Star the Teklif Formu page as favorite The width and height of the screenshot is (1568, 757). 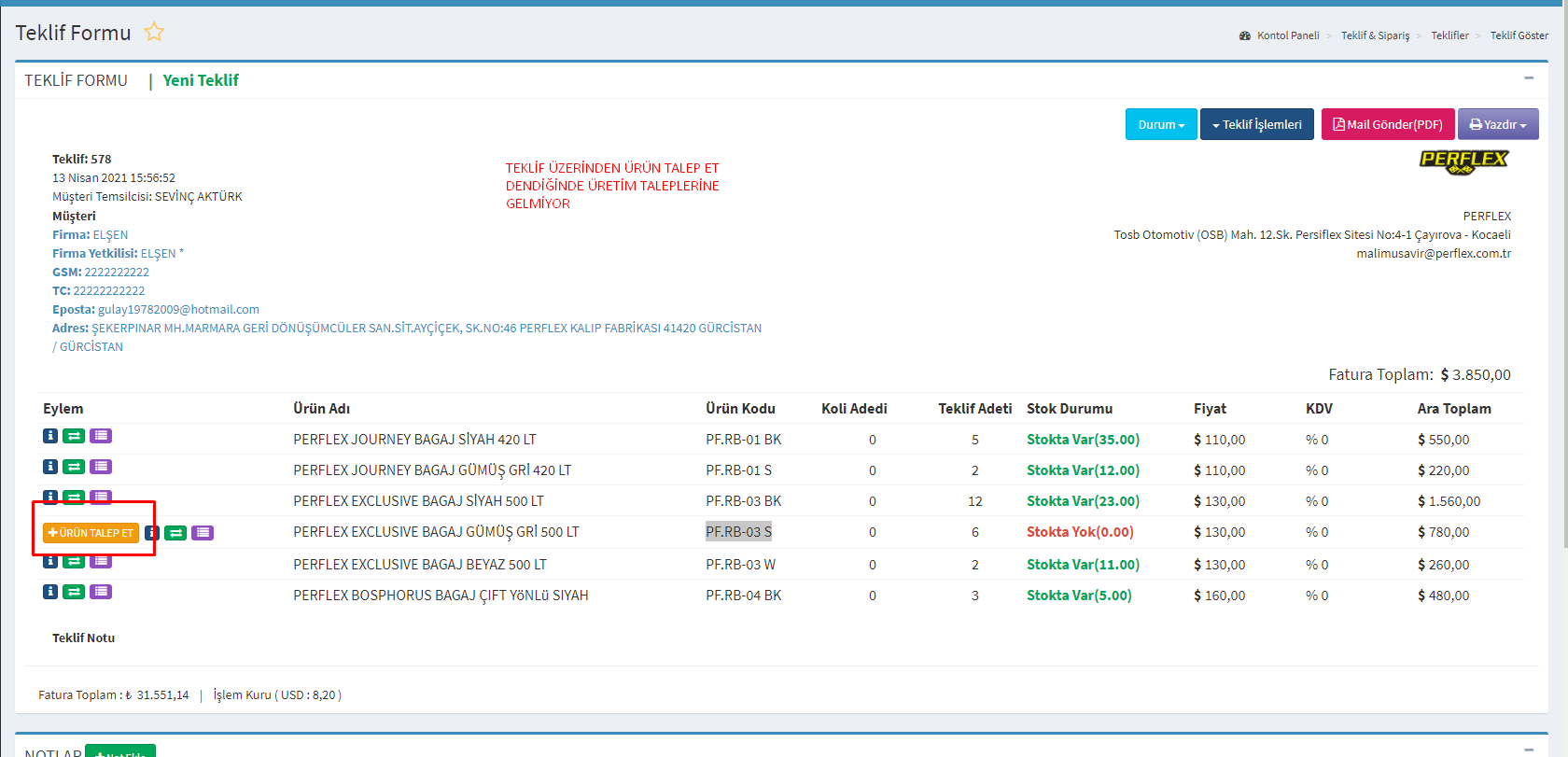[x=154, y=33]
